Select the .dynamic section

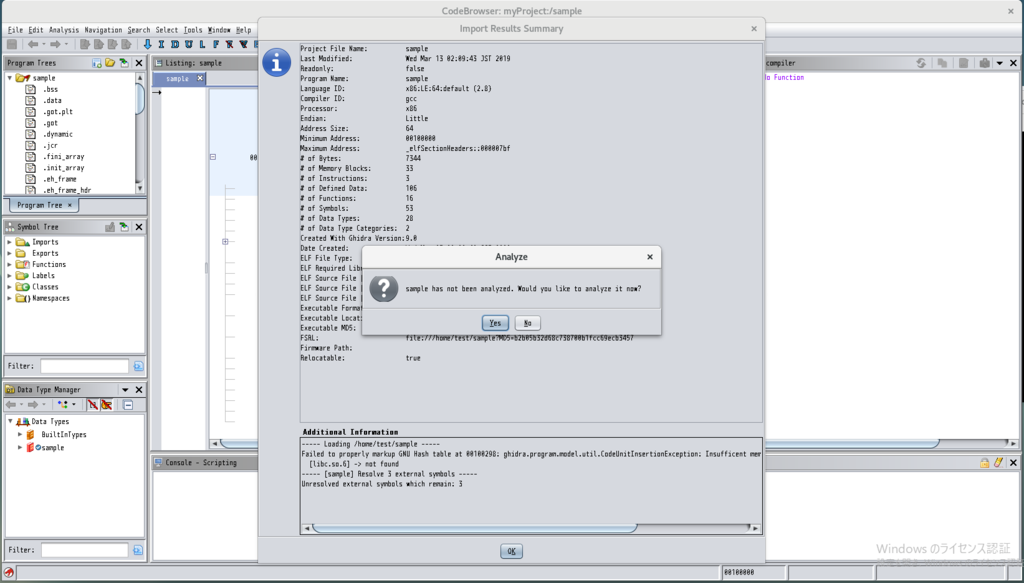(58, 134)
